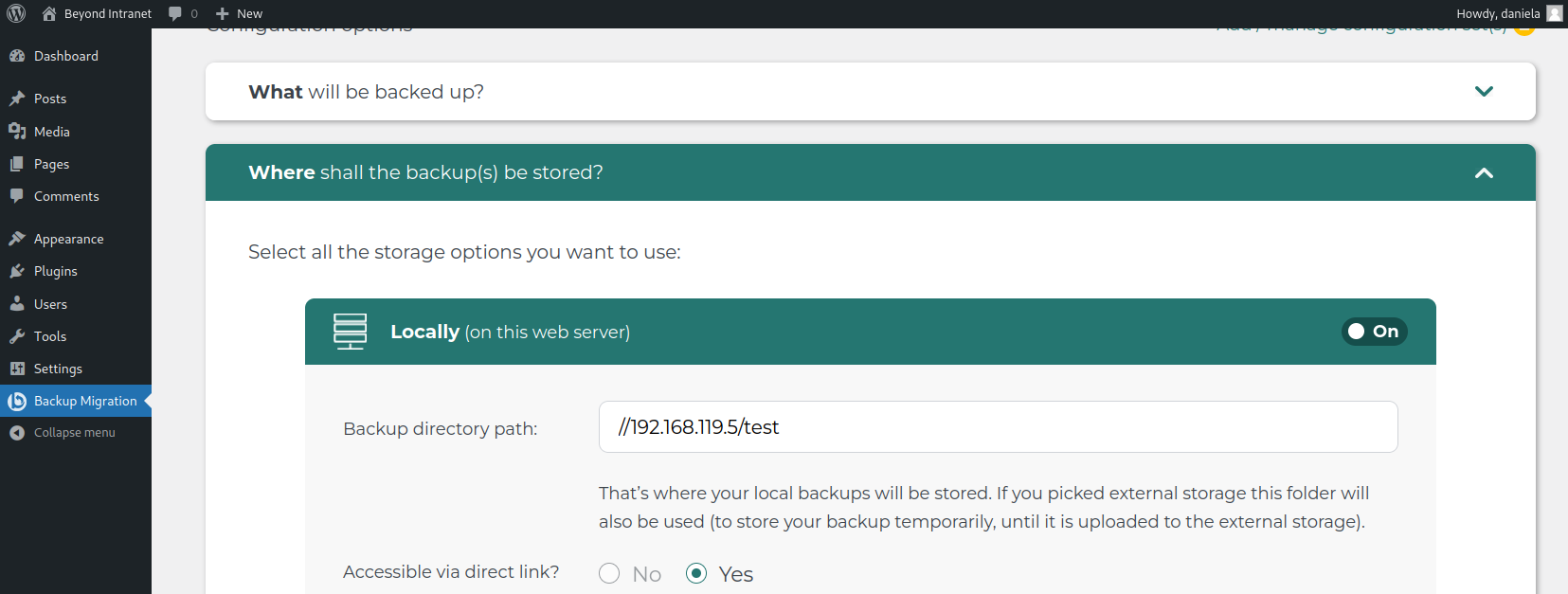Image resolution: width=1568 pixels, height=594 pixels.
Task: Click the WordPress logo icon
Action: (16, 13)
